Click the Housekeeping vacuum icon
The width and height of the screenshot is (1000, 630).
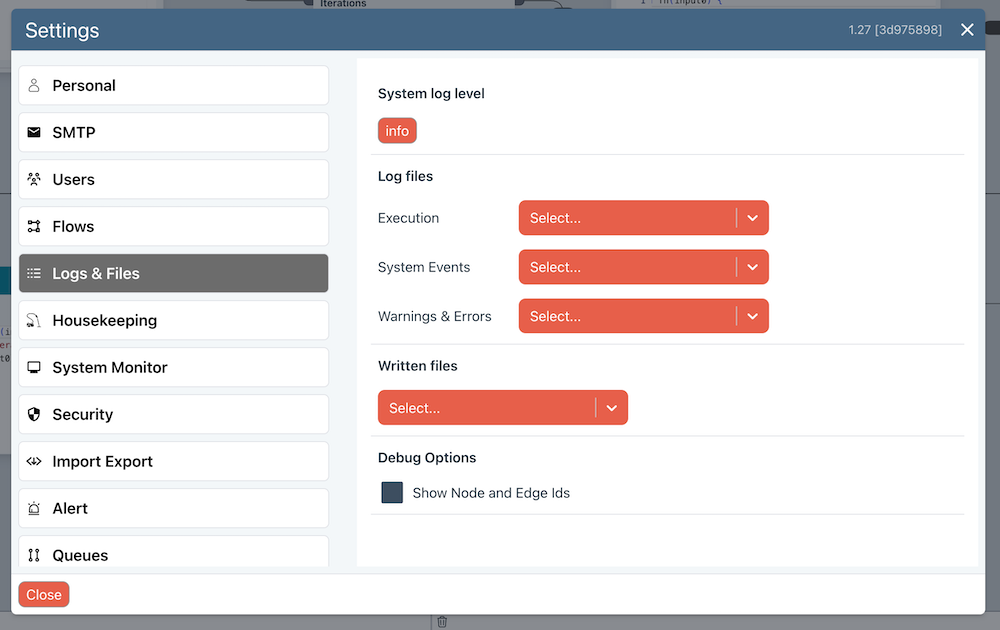pyautogui.click(x=34, y=321)
